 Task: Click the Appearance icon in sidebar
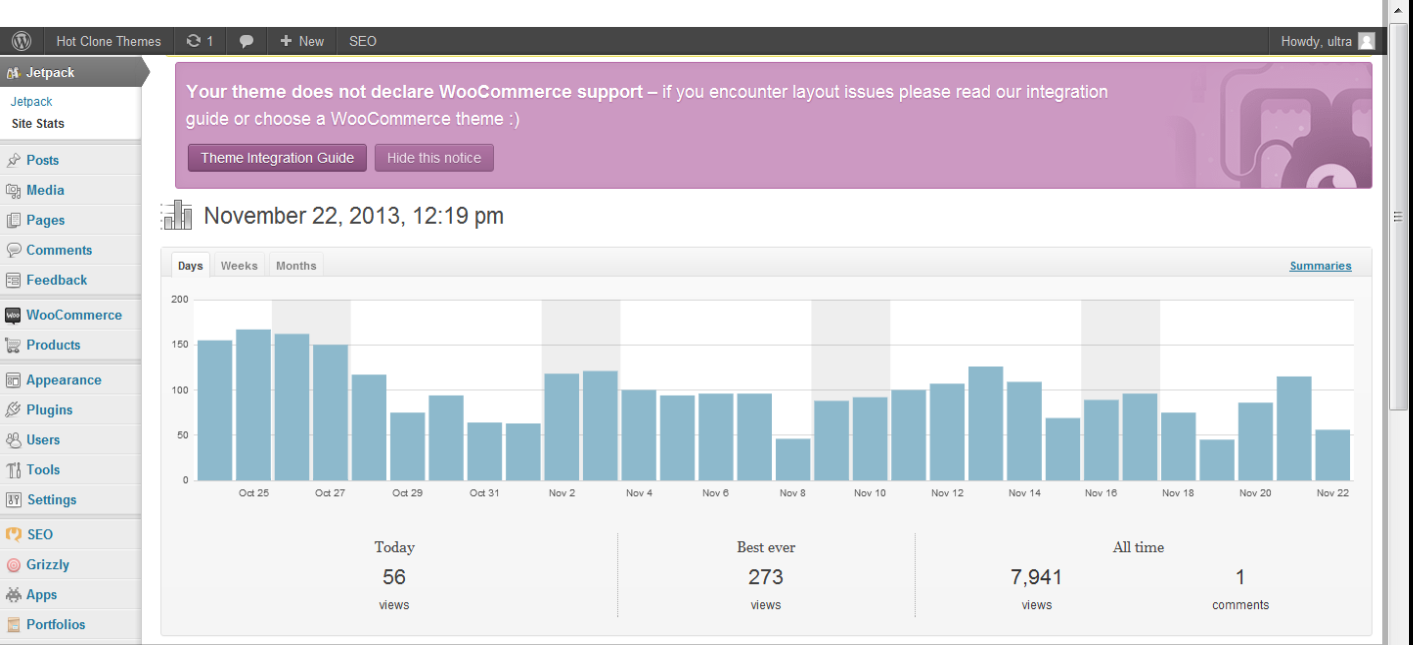pos(13,380)
